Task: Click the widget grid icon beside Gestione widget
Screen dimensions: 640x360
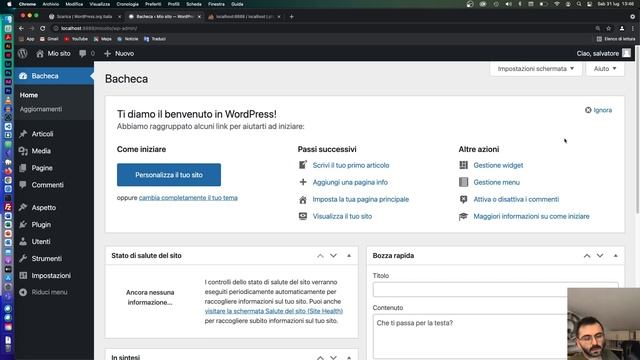Action: [463, 165]
